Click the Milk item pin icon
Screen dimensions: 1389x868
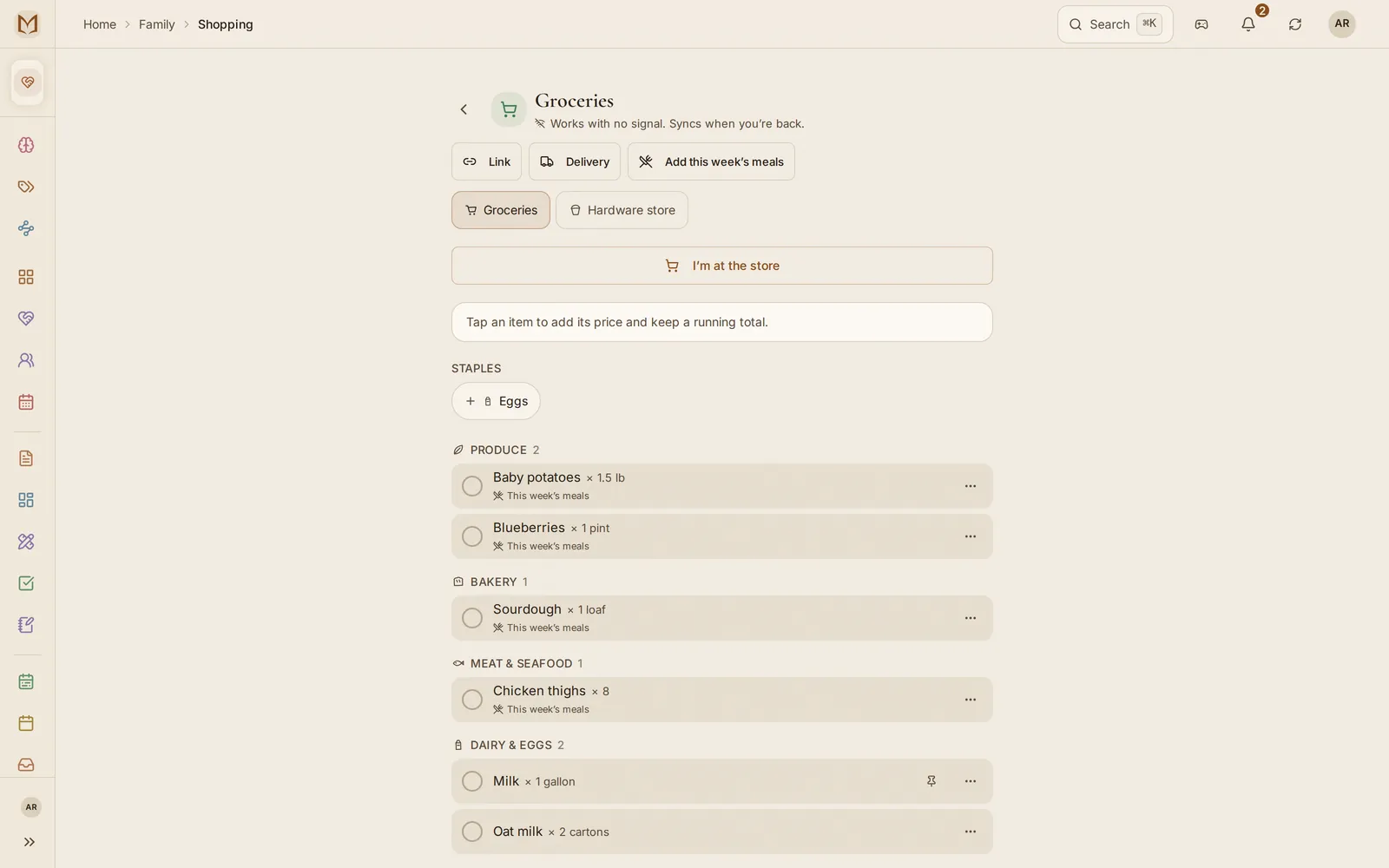click(931, 781)
